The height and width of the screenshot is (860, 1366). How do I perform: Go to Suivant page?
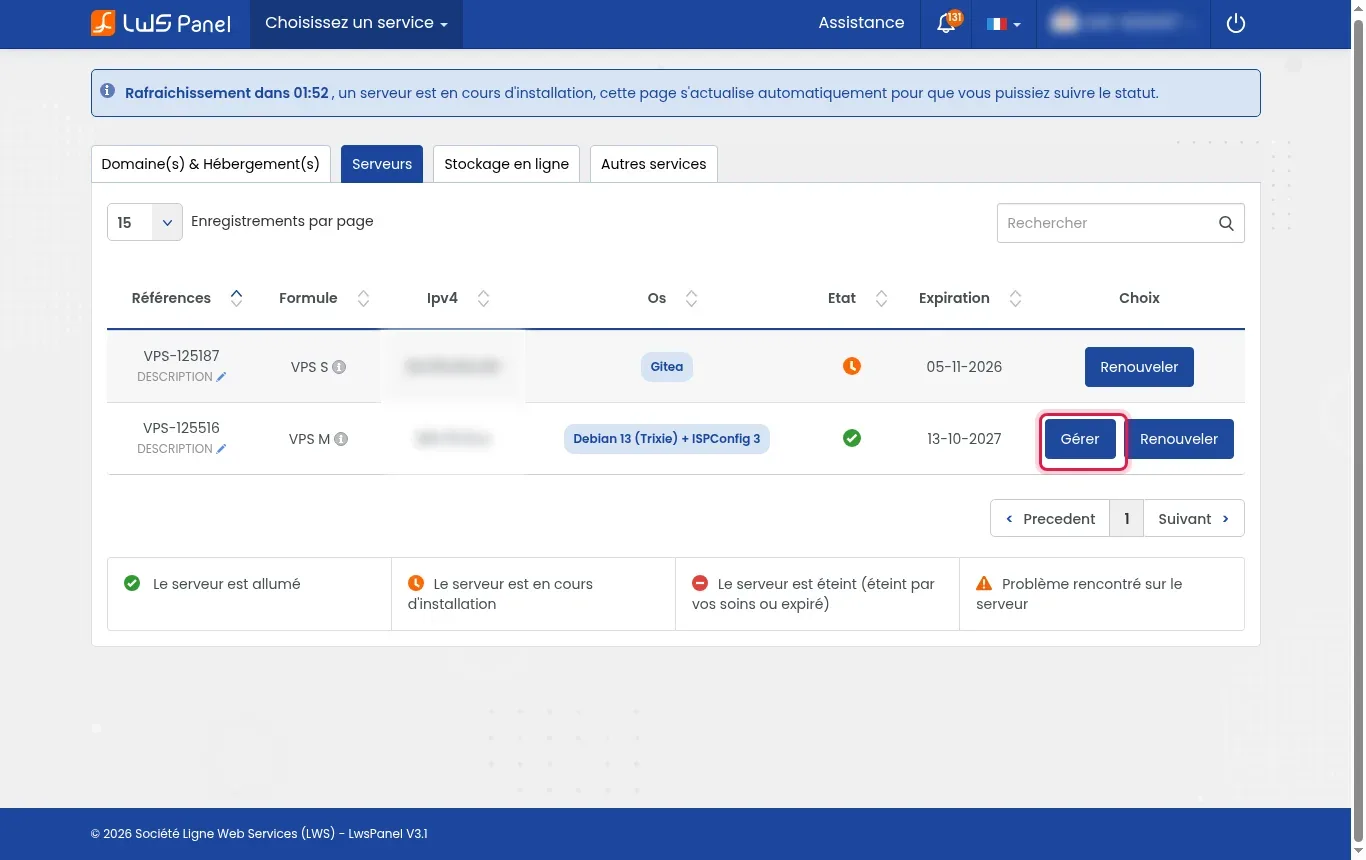[x=1194, y=519]
